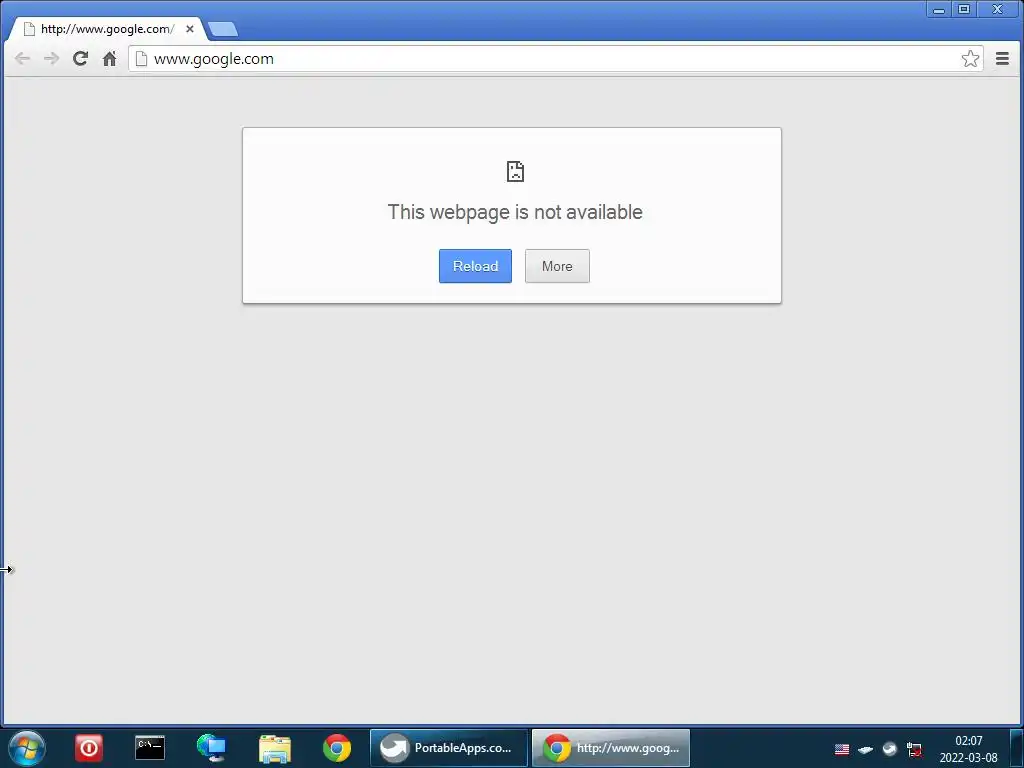The height and width of the screenshot is (768, 1024).
Task: Select the http://www.google.com/ tab
Action: [107, 29]
